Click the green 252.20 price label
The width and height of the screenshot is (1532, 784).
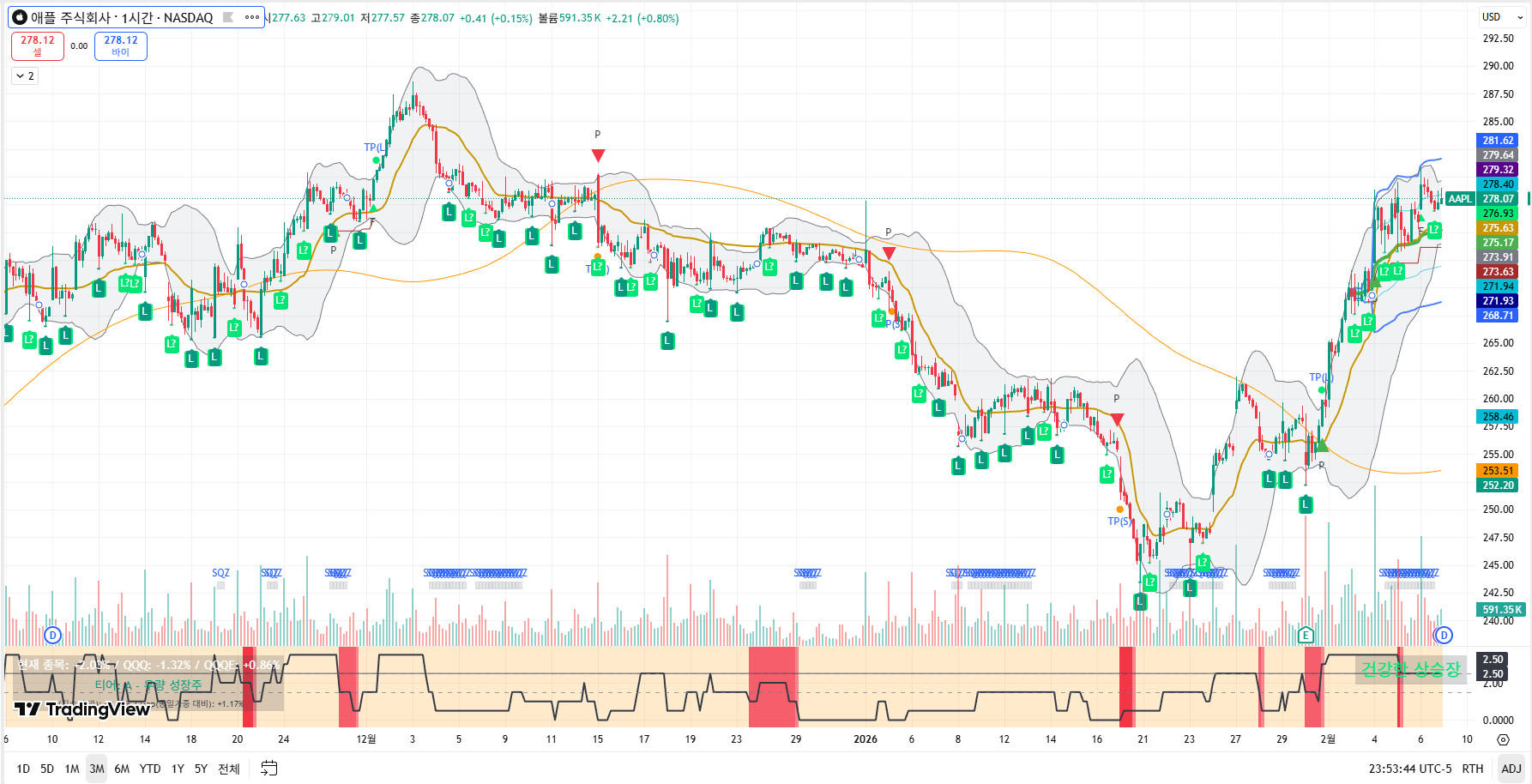1498,485
